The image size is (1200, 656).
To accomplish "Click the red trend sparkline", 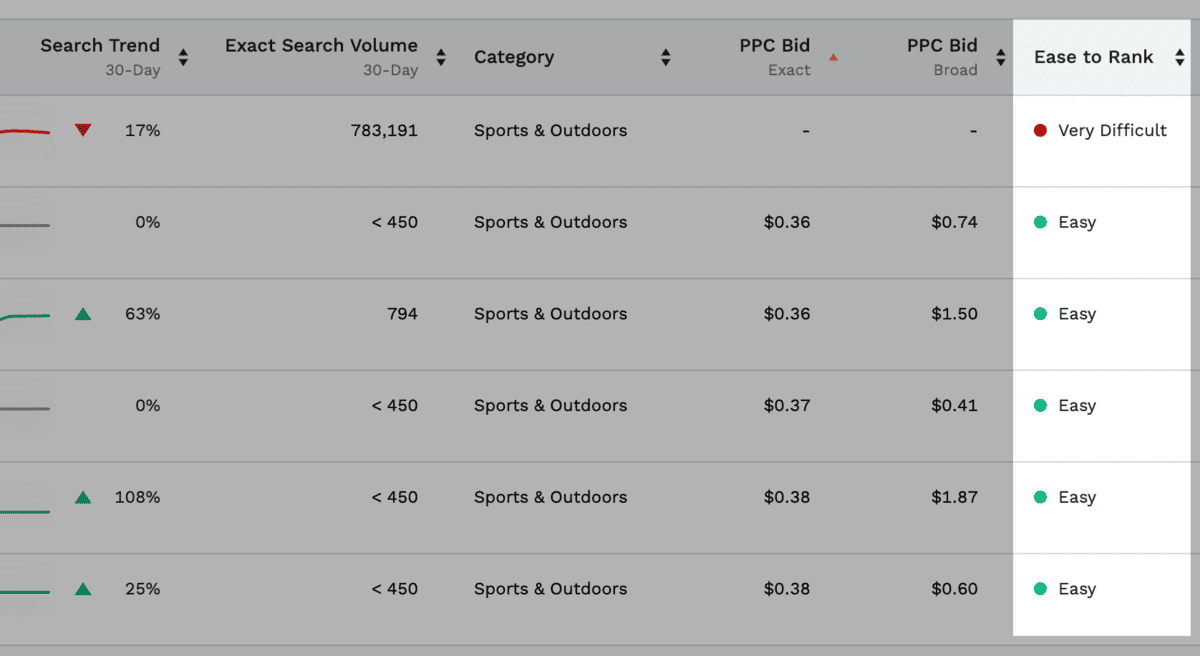I will pos(25,131).
